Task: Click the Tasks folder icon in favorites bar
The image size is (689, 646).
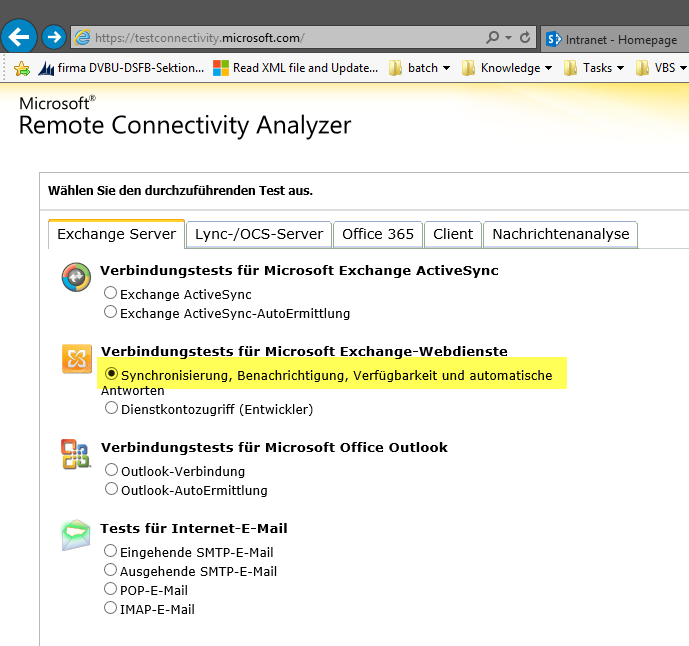Action: pyautogui.click(x=570, y=68)
